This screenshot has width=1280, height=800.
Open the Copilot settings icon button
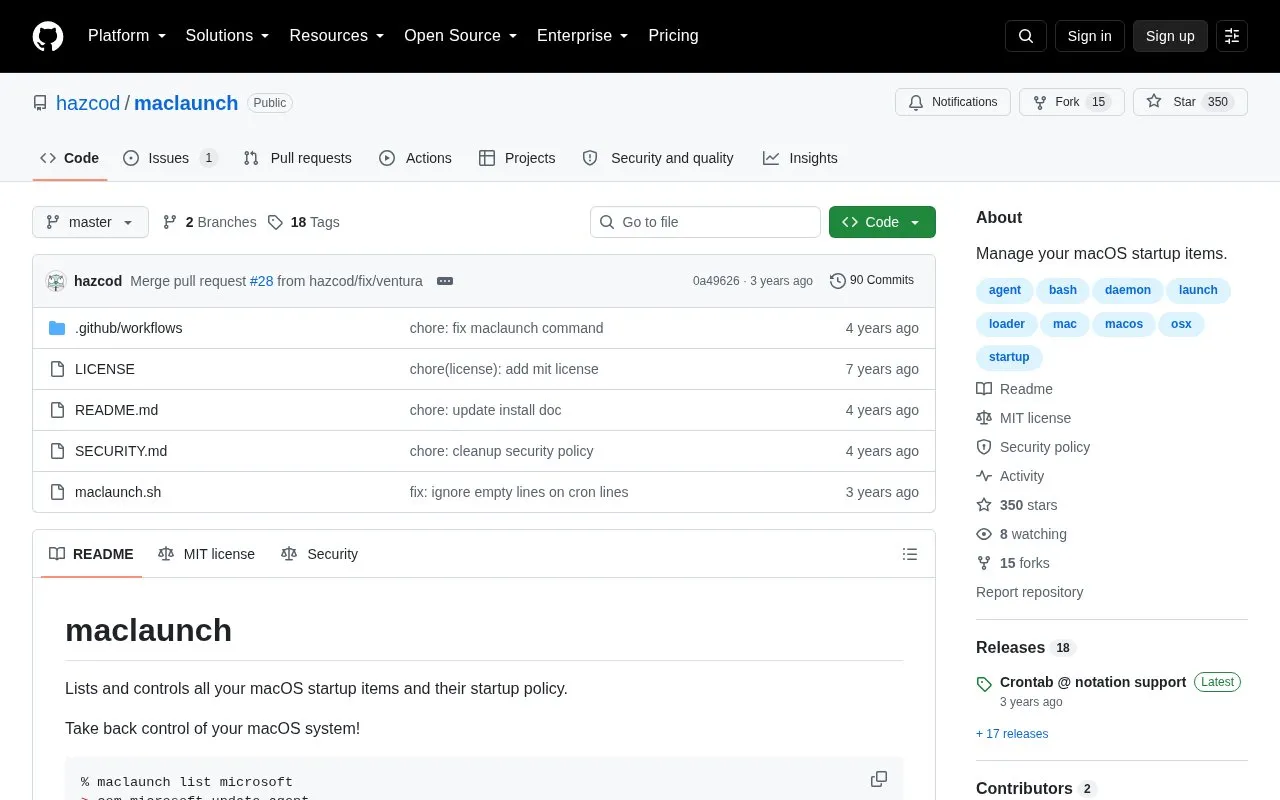[x=1232, y=36]
